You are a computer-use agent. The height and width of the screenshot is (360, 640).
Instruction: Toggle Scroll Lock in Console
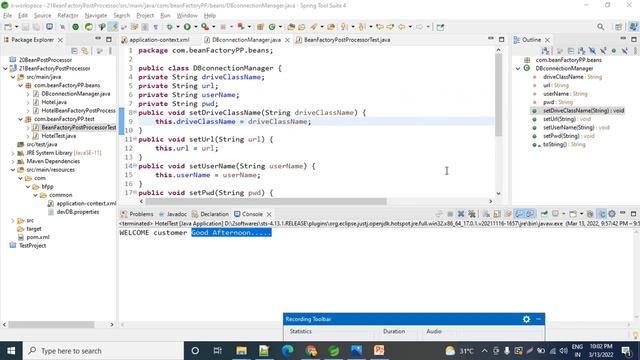point(497,214)
